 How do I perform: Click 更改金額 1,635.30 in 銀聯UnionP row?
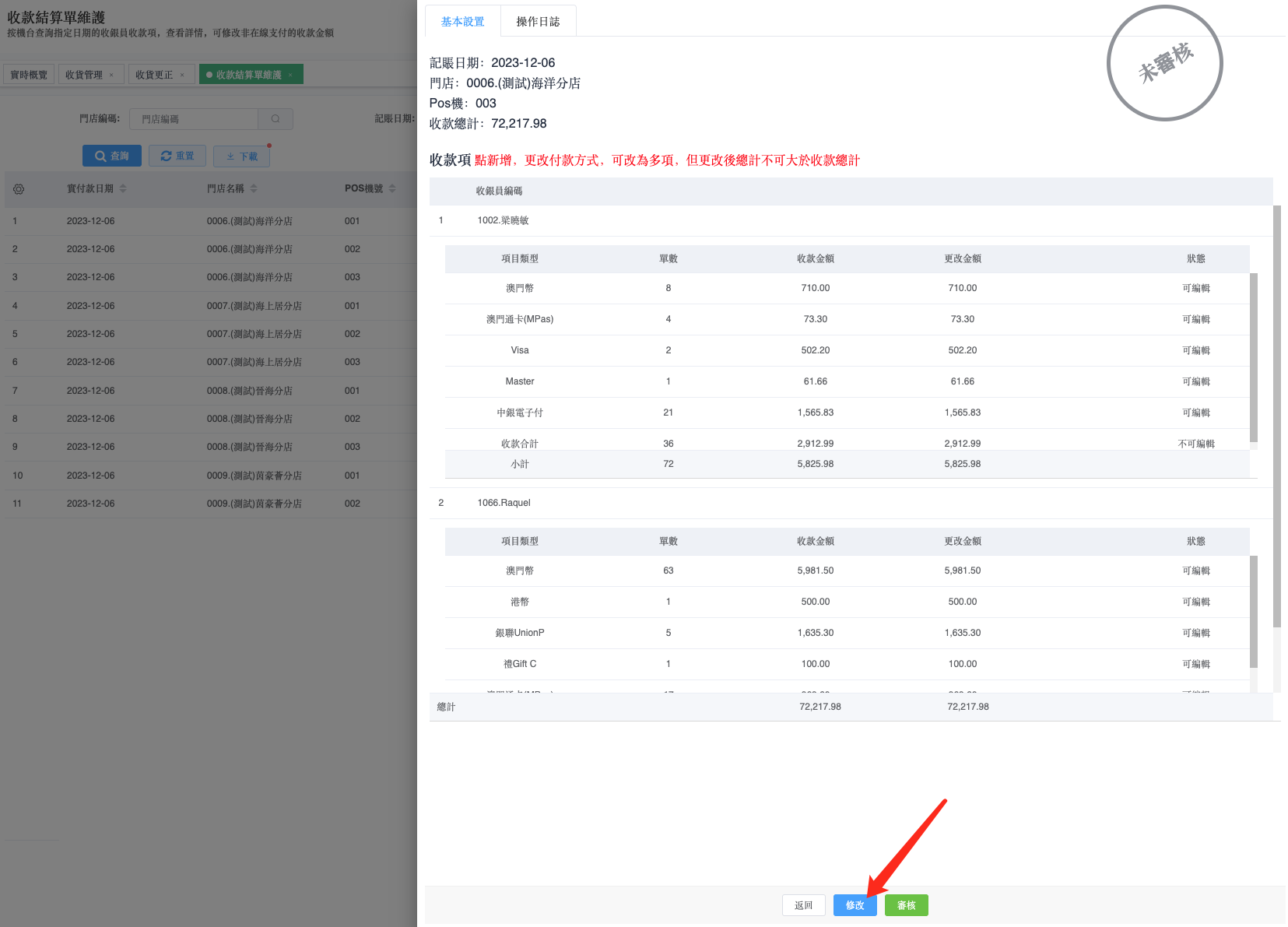tap(963, 633)
